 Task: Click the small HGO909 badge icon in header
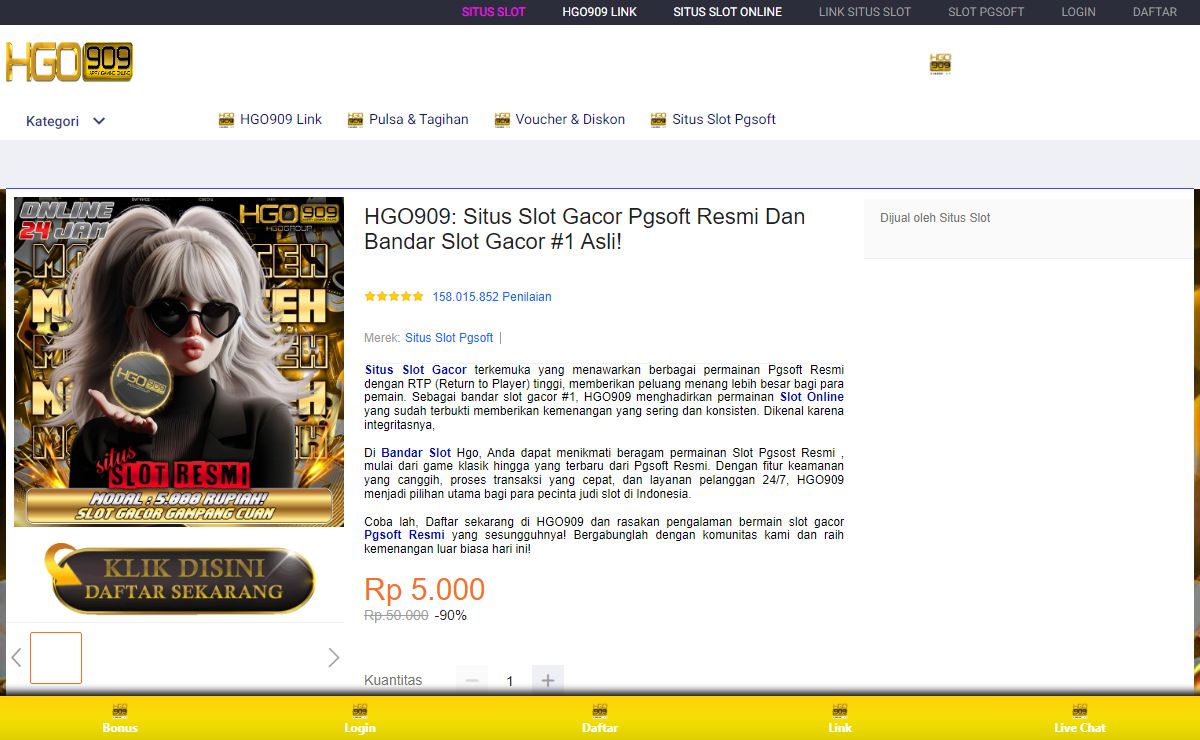[940, 64]
